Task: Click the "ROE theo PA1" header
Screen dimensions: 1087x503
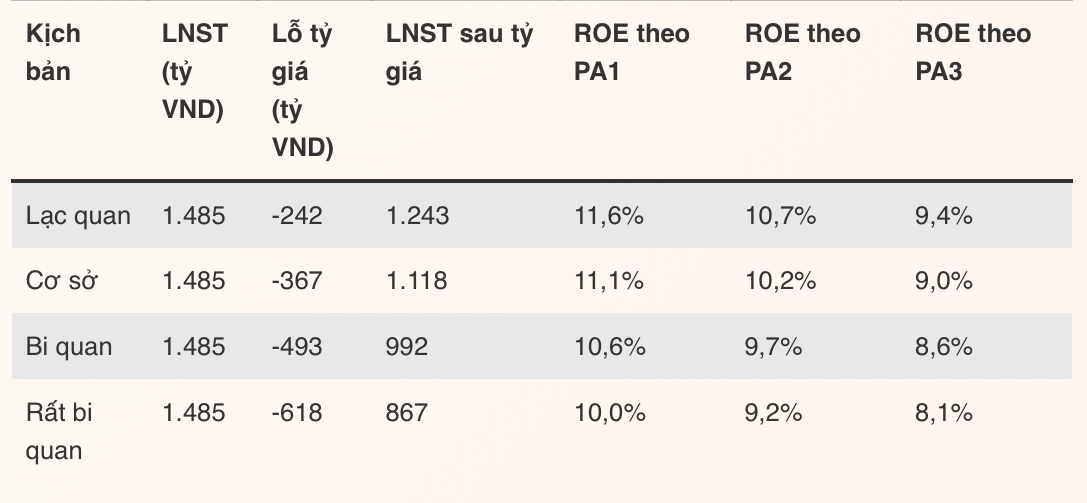Action: [x=631, y=52]
